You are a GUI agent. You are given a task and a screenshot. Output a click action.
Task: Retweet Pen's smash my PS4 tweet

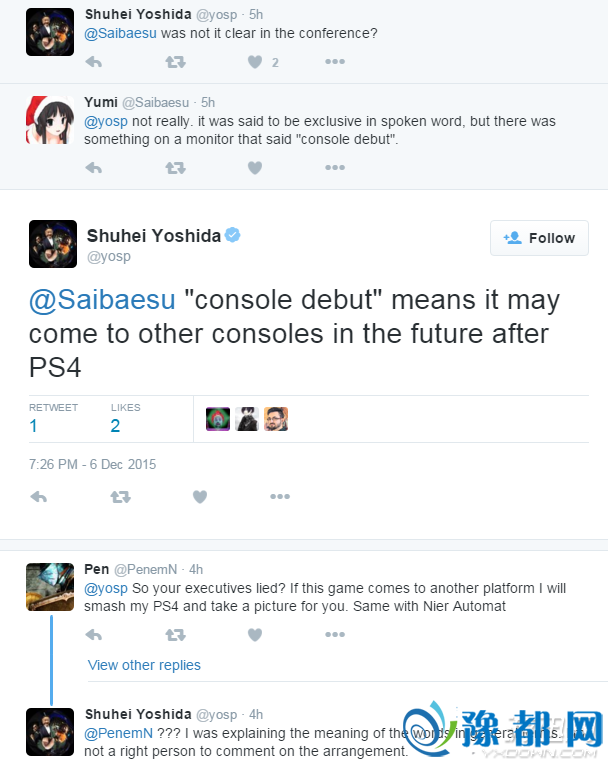[x=175, y=634]
